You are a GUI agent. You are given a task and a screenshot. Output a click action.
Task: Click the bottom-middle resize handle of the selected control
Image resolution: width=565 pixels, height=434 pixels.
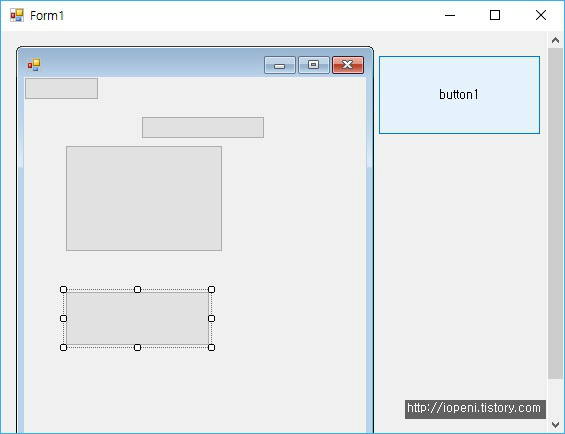coord(137,347)
